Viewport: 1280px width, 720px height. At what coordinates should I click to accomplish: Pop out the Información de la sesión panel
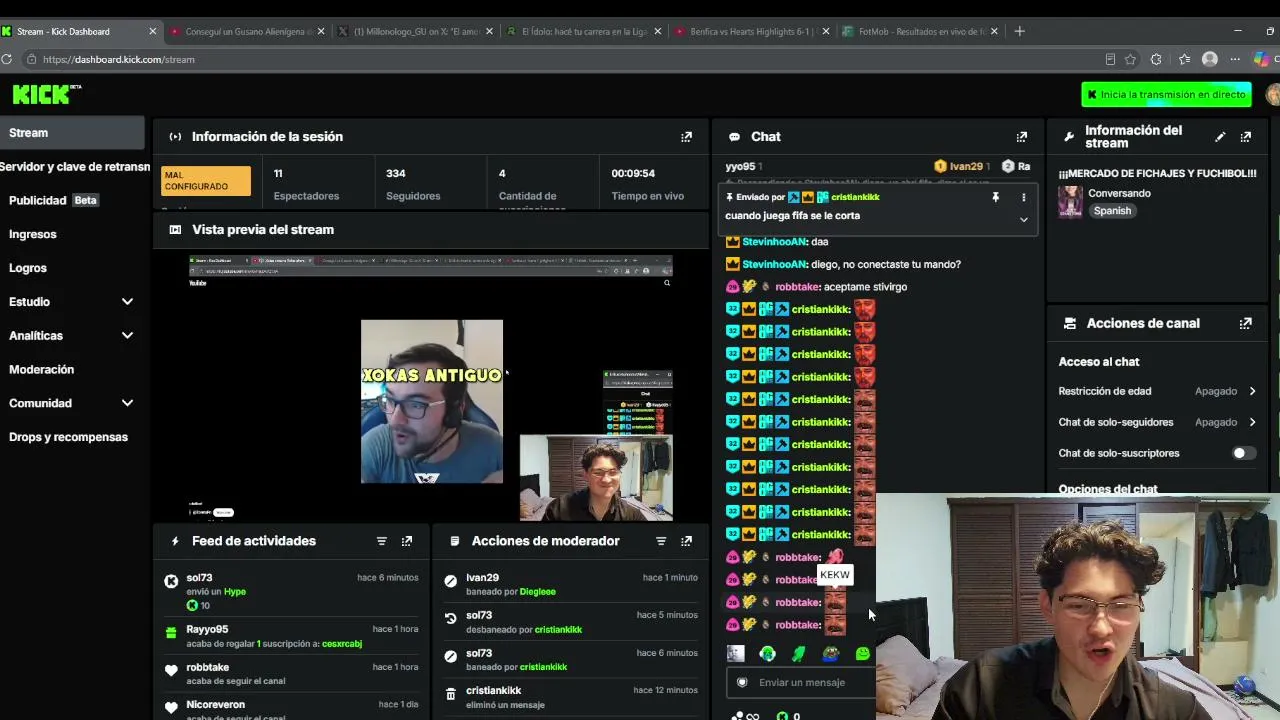(x=686, y=137)
